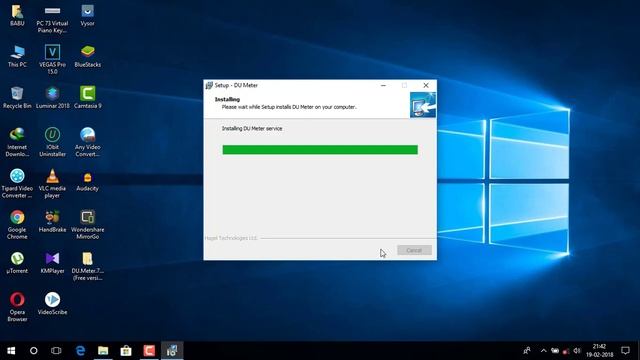Launch BlueStacks from the desktop
The image size is (640, 360).
(x=87, y=56)
